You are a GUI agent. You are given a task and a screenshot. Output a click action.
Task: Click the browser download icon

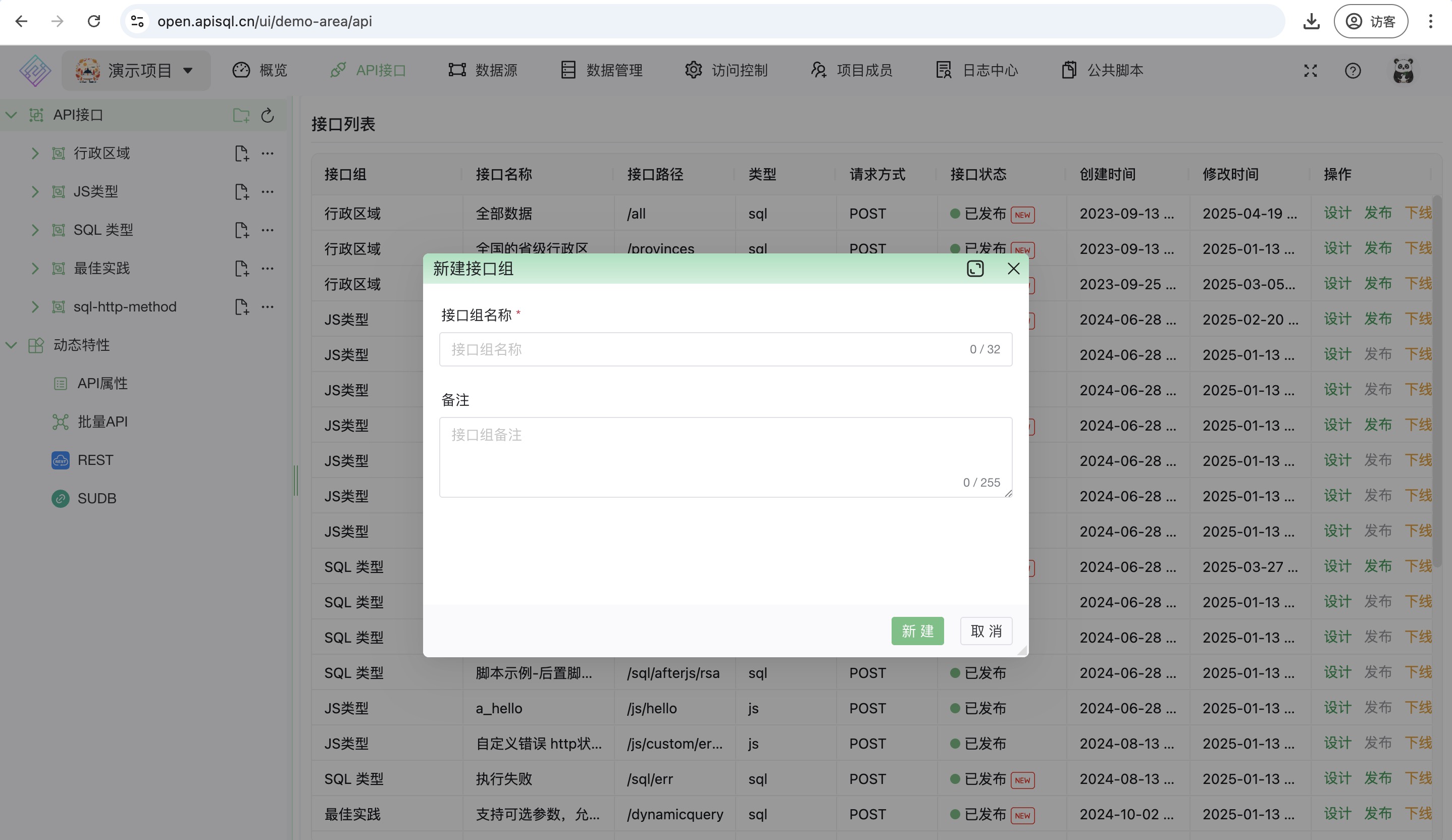(1312, 21)
